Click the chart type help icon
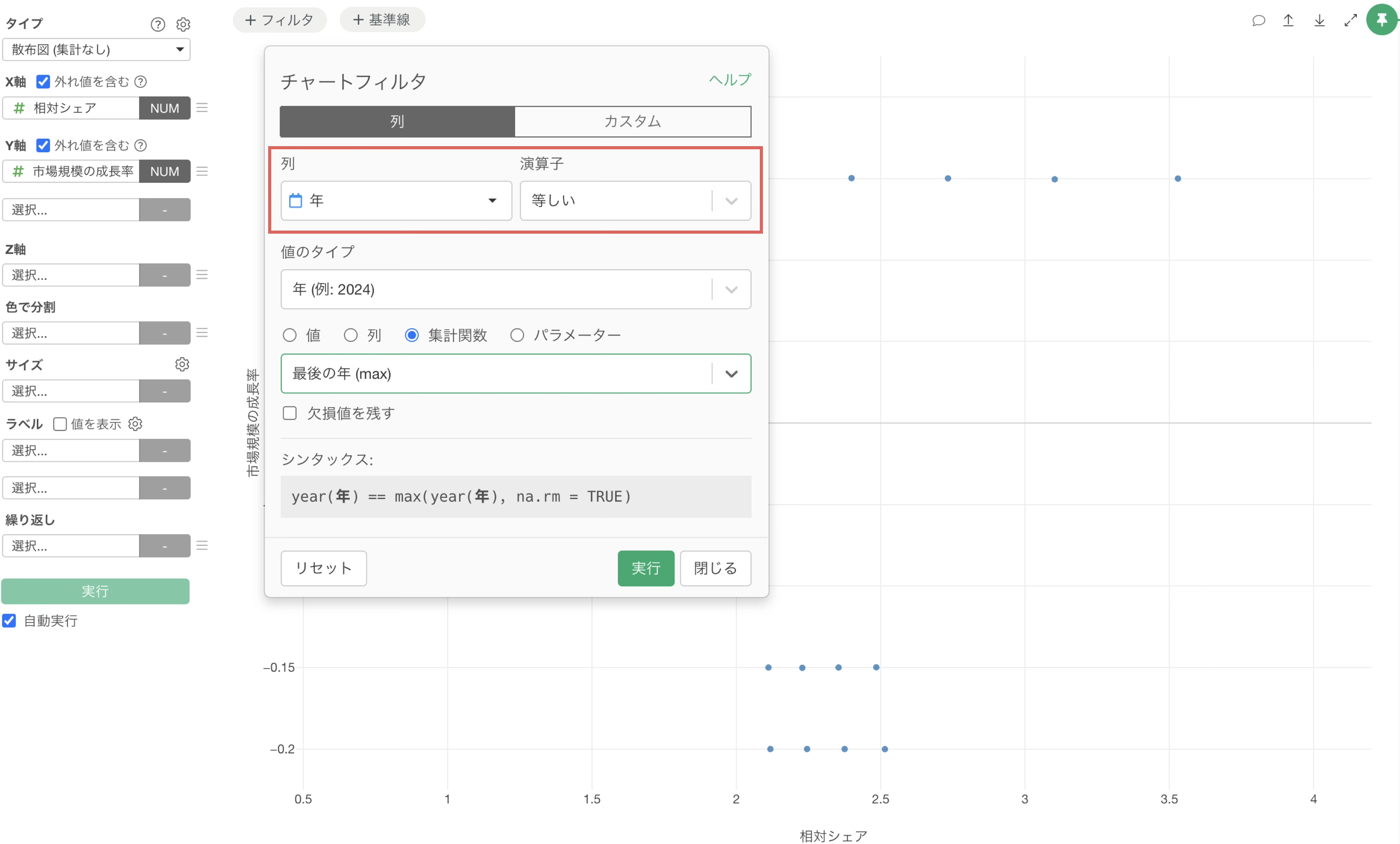This screenshot has width=1400, height=844. click(x=158, y=25)
